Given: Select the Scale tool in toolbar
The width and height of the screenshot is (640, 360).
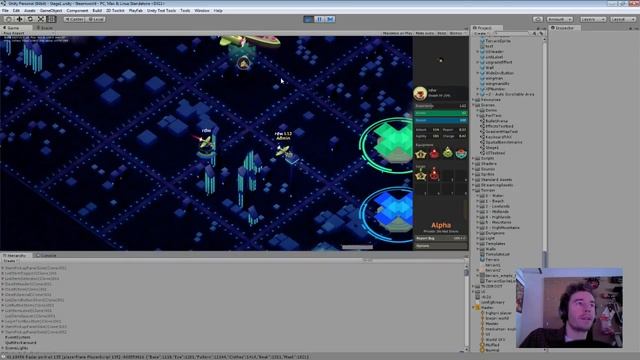Looking at the screenshot, I should (41, 19).
